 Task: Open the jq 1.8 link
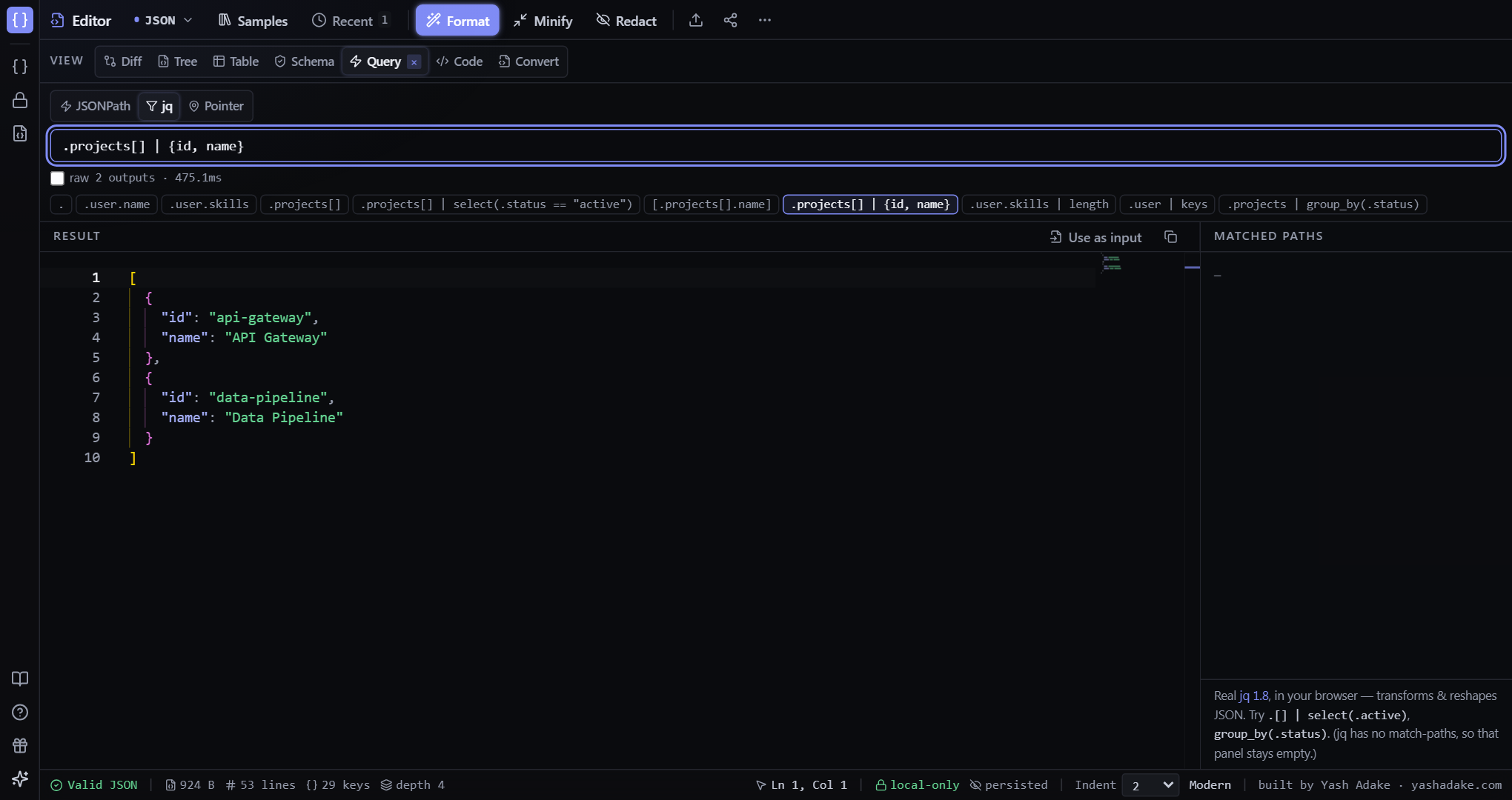tap(1254, 696)
